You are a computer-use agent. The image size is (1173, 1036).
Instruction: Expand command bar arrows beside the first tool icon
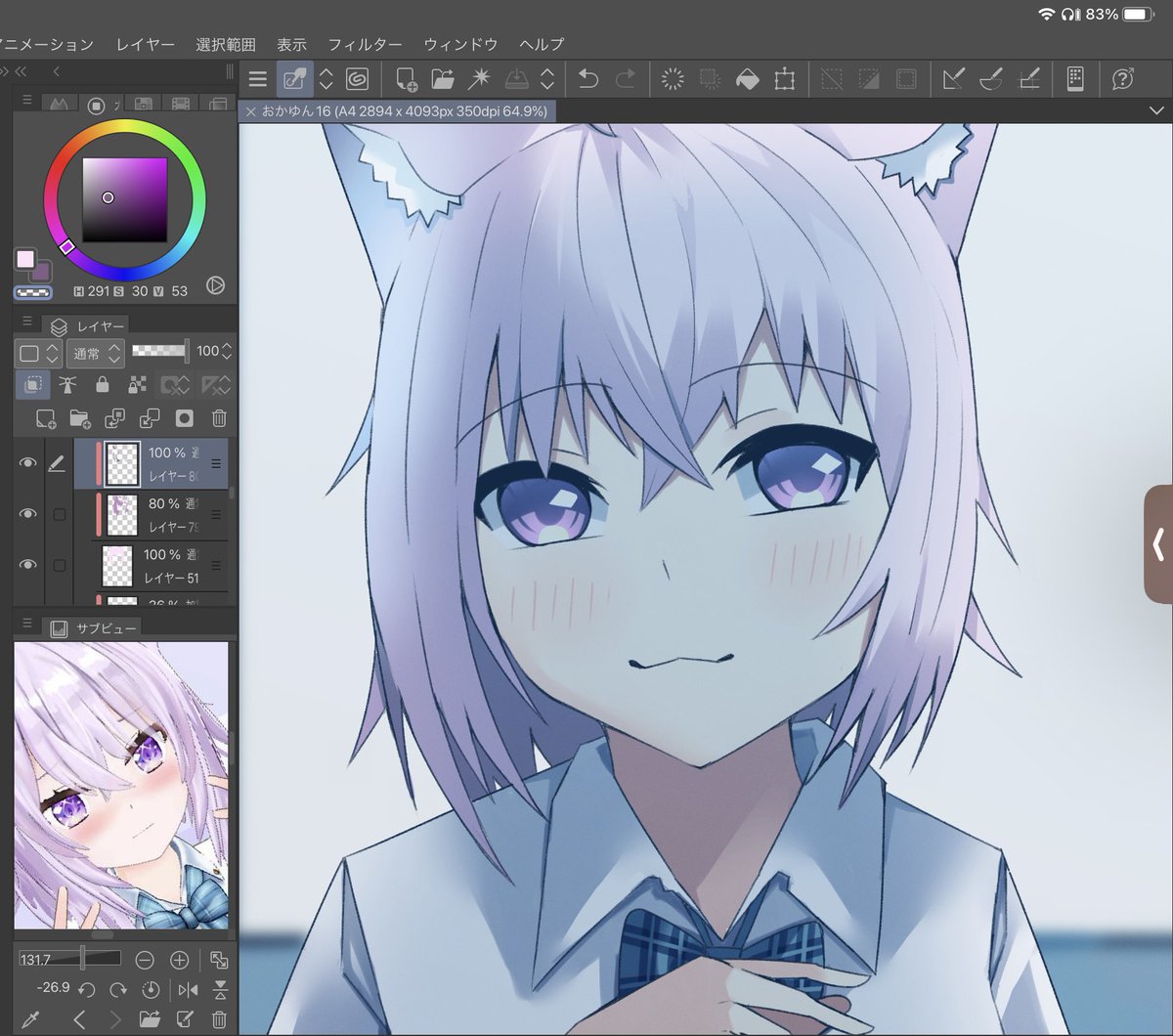pyautogui.click(x=326, y=79)
